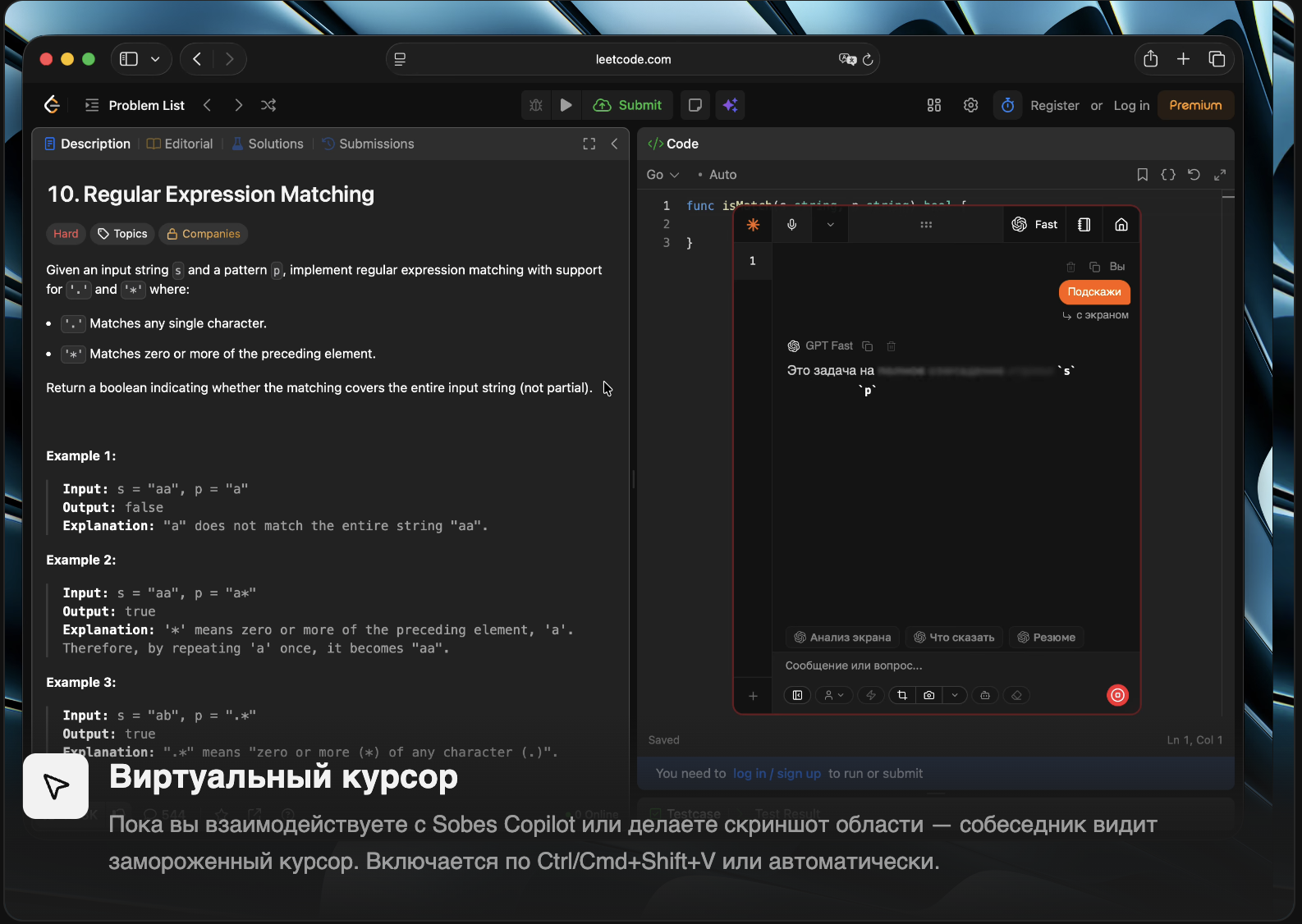Go to previous problem arrow

[x=208, y=105]
